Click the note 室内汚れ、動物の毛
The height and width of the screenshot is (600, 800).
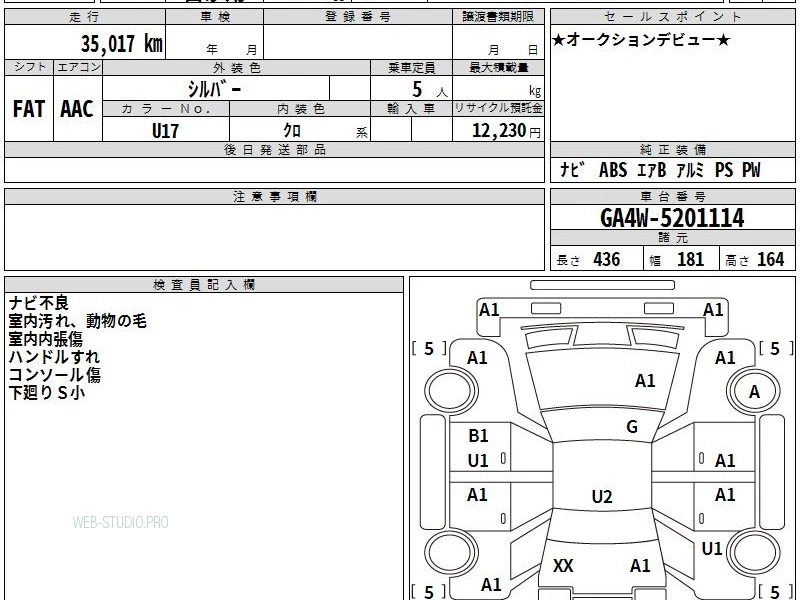(78, 321)
